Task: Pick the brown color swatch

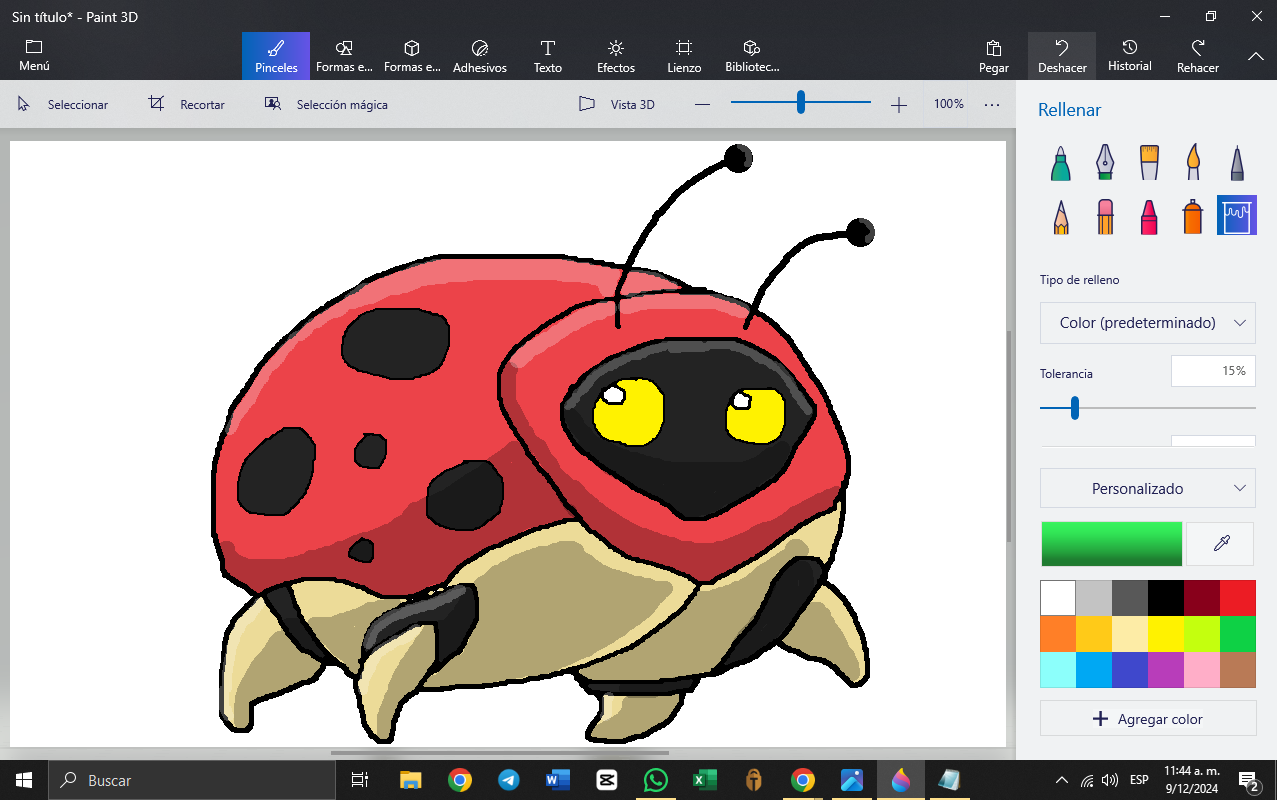Action: pos(1238,670)
